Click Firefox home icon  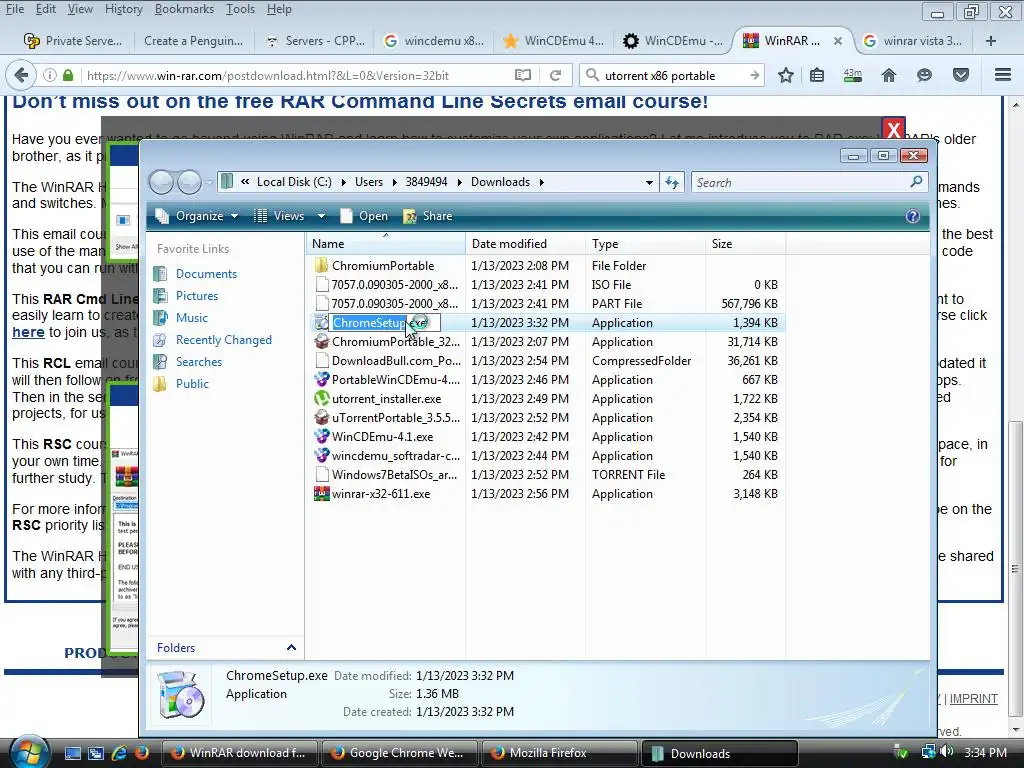pos(889,76)
